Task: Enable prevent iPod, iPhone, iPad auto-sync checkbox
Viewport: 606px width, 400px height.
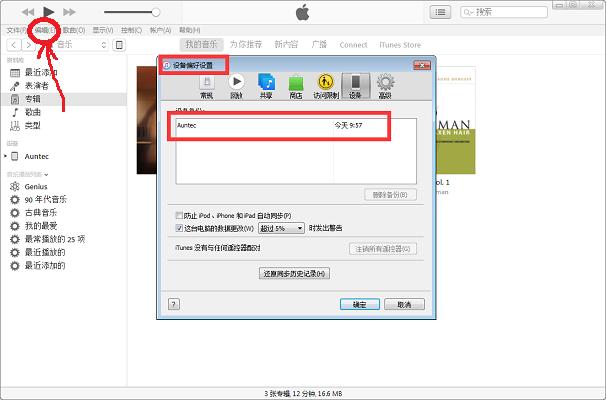Action: pos(179,215)
